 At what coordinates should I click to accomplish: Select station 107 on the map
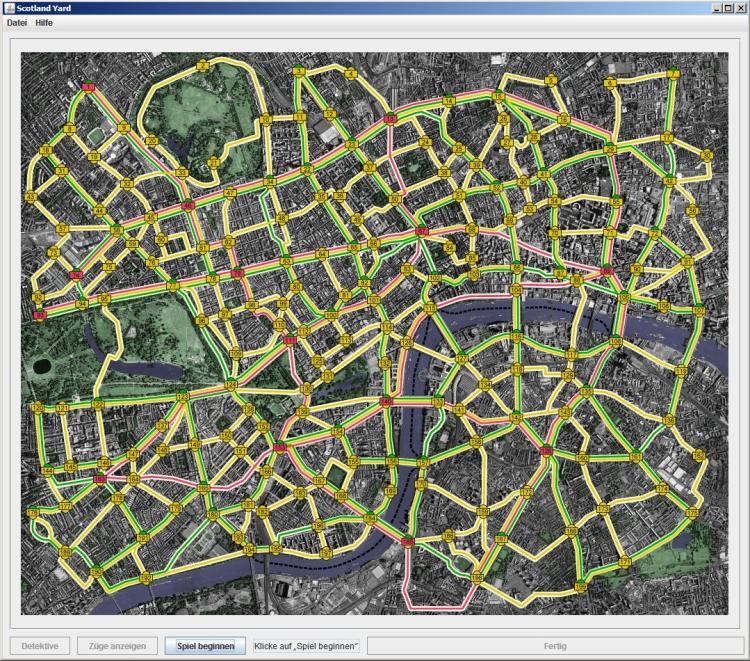pyautogui.click(x=698, y=310)
